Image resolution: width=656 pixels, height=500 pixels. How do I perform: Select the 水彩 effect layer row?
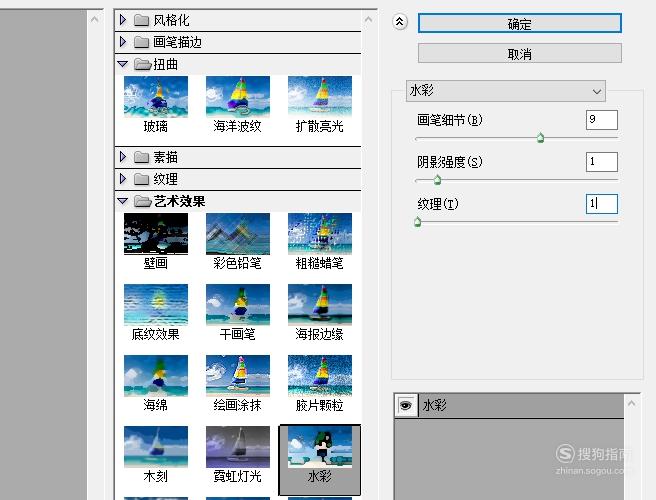(509, 405)
